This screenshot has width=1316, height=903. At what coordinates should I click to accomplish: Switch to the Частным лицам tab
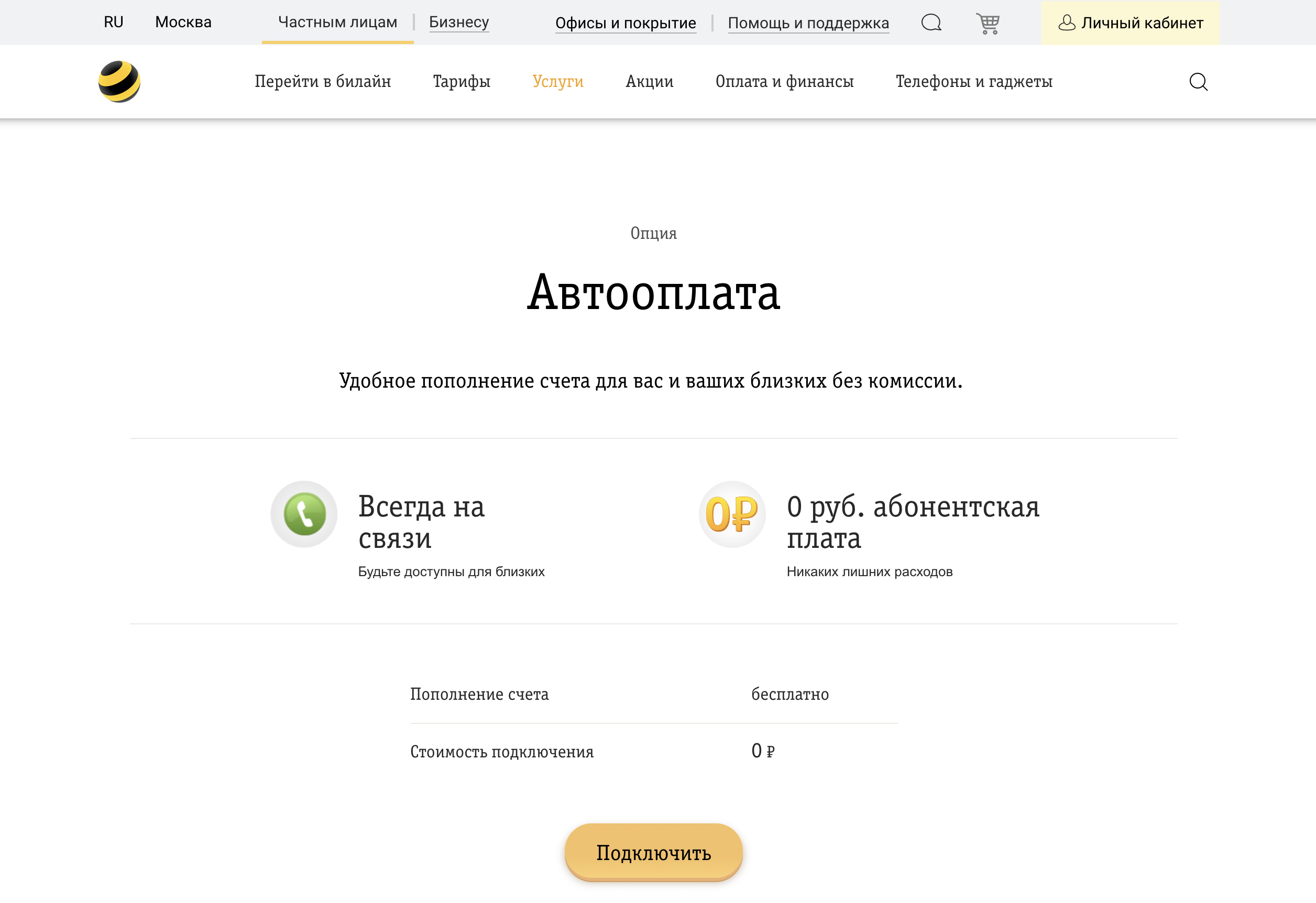point(337,22)
